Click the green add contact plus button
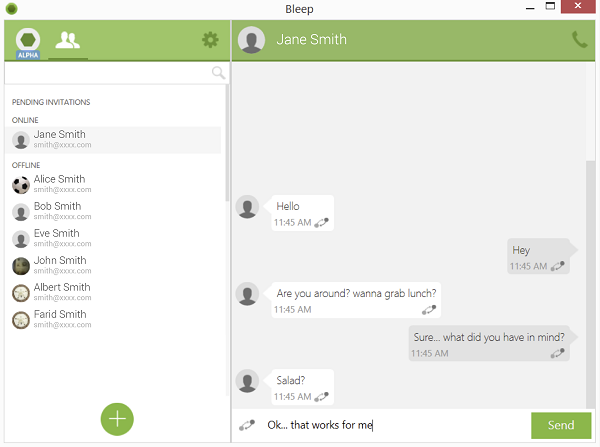The image size is (600, 447). (117, 418)
